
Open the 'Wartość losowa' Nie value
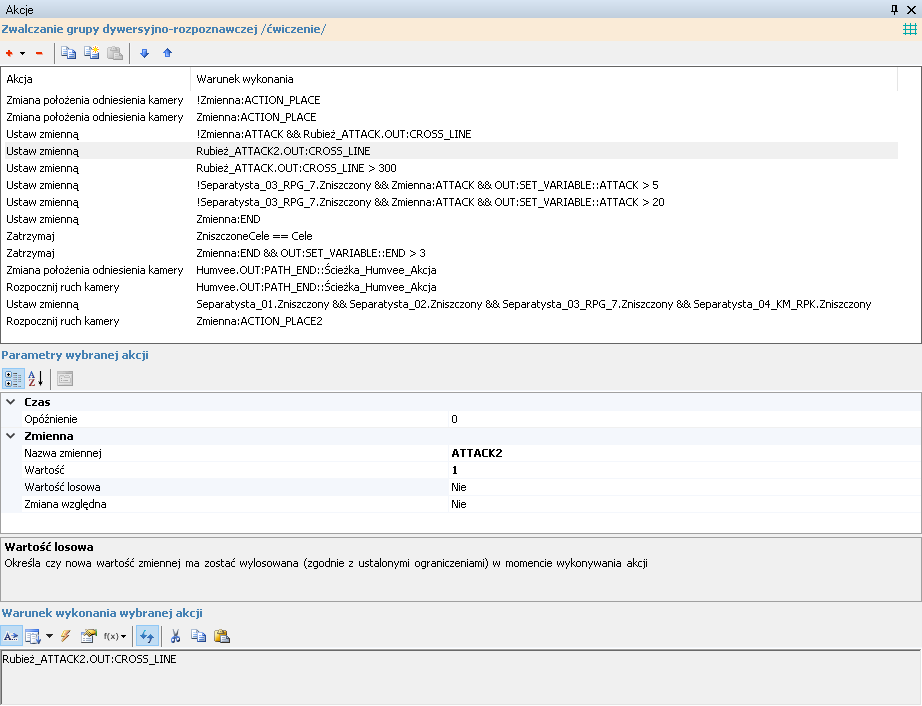pyautogui.click(x=684, y=487)
